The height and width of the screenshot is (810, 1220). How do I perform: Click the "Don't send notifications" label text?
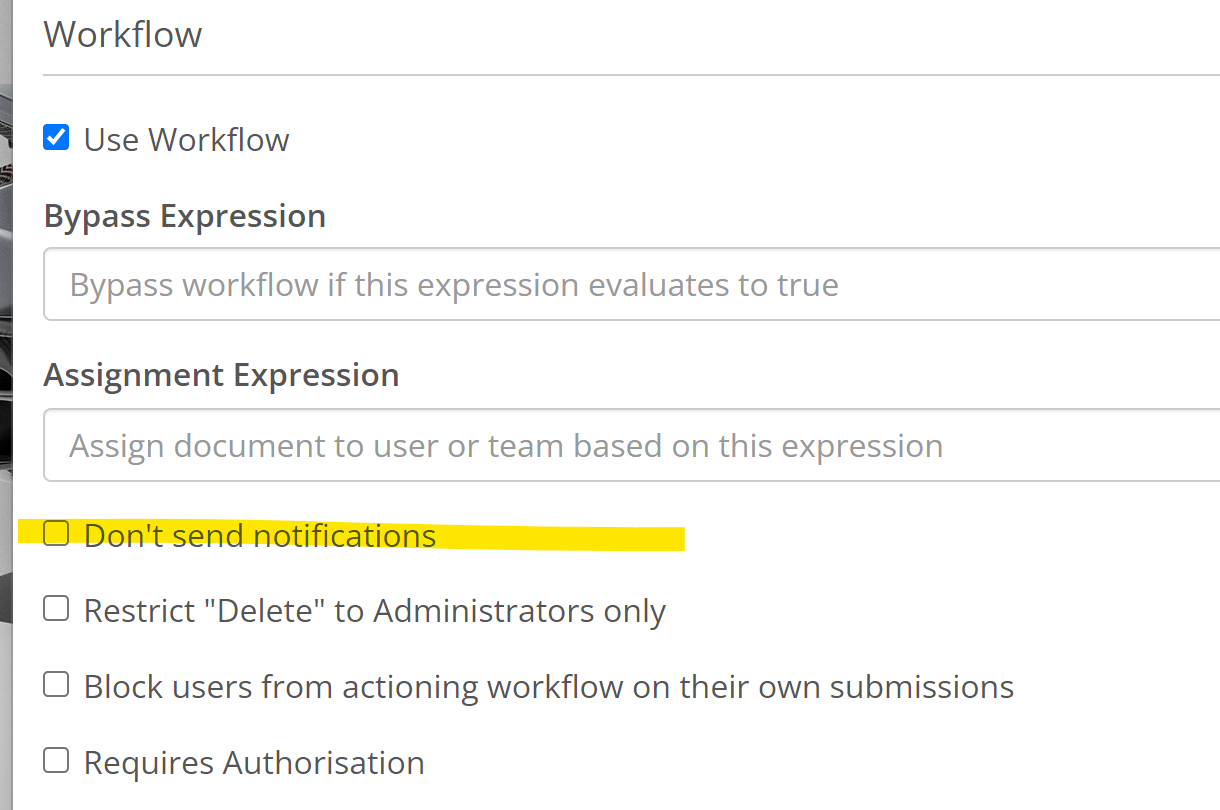(260, 536)
